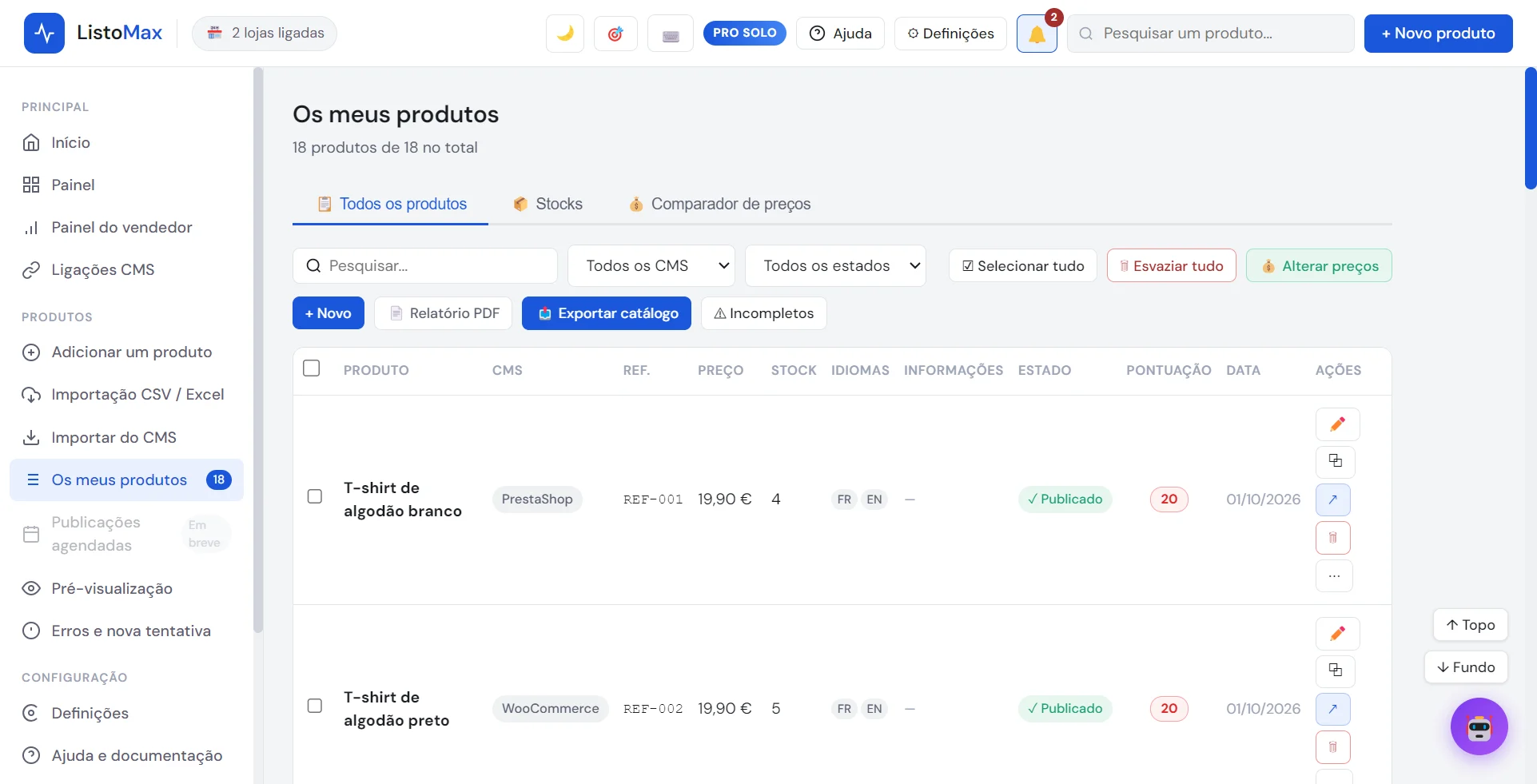The image size is (1537, 784).
Task: Click the ListoMax pulse logo icon
Action: click(44, 34)
